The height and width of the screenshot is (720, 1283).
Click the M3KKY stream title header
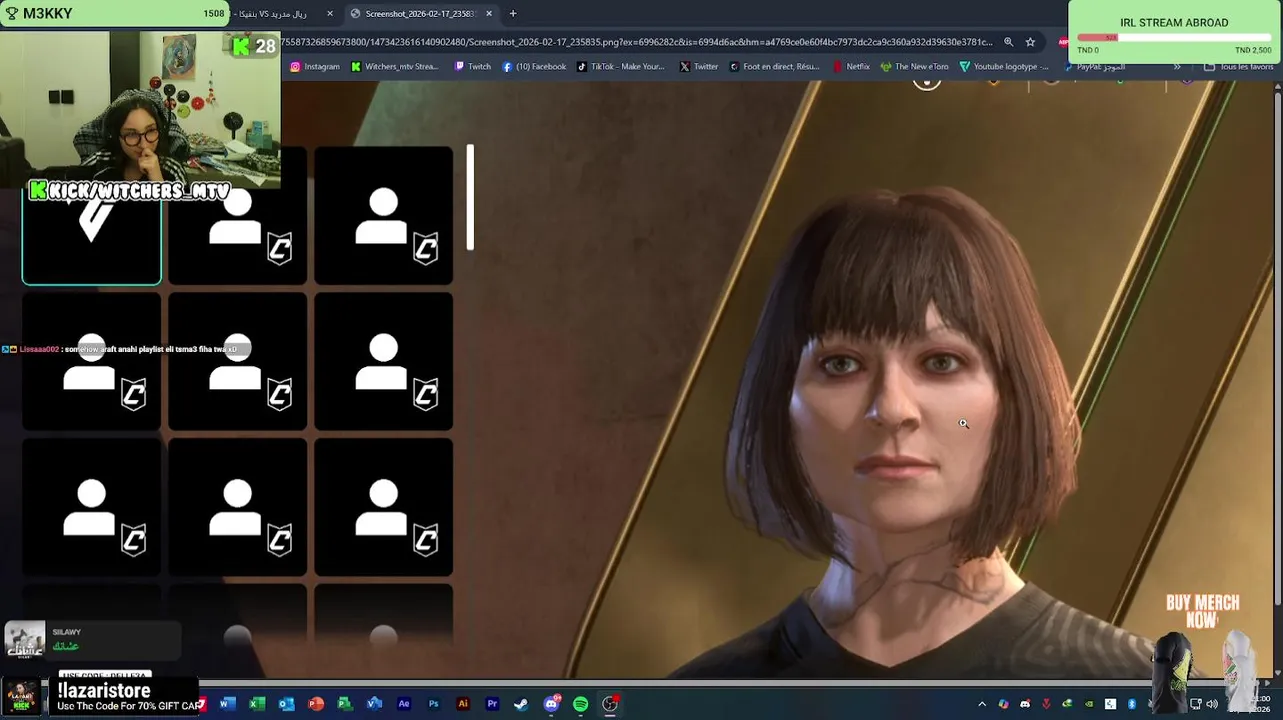[47, 14]
